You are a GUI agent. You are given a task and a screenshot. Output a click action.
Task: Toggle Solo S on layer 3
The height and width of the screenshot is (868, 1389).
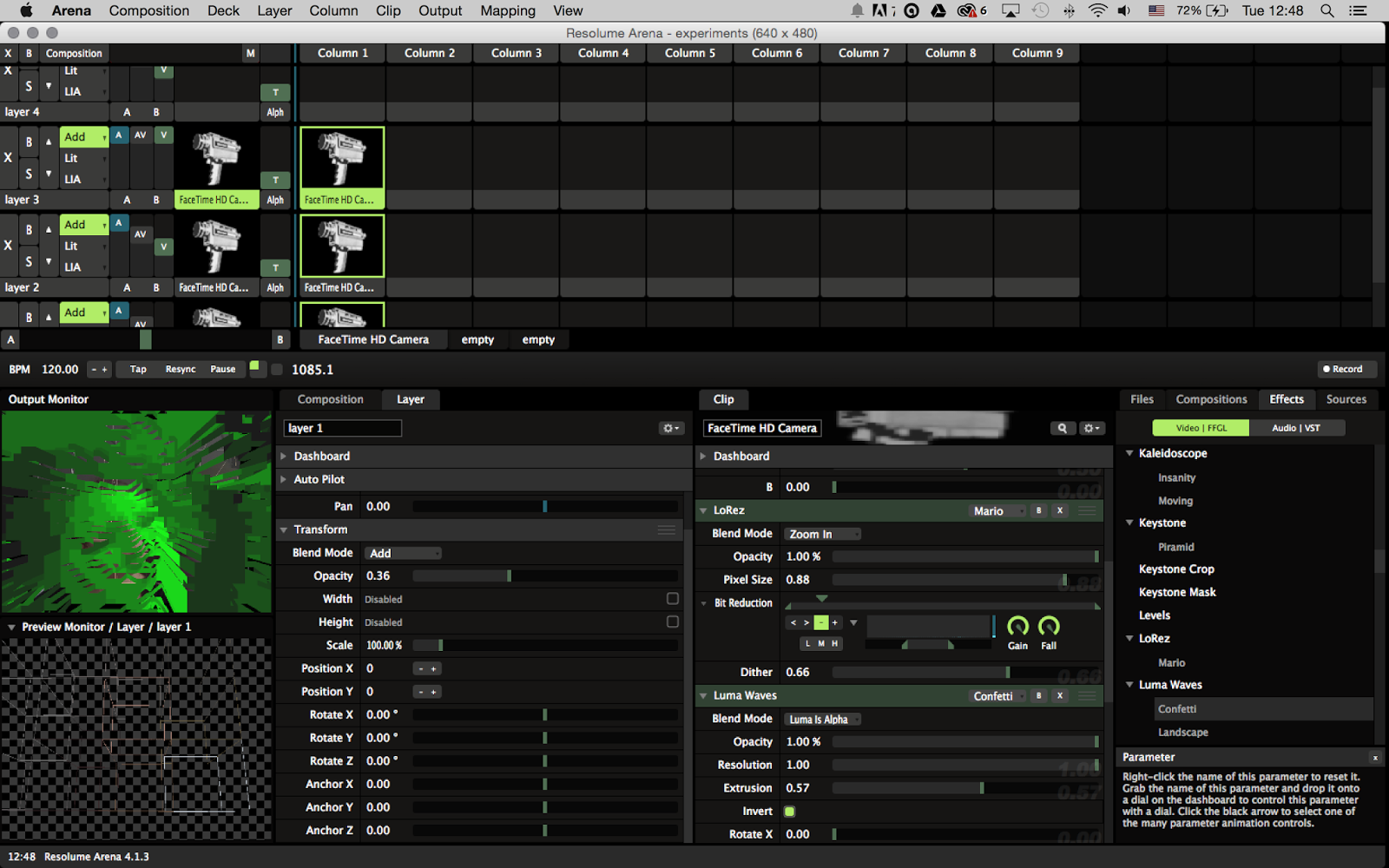29,174
